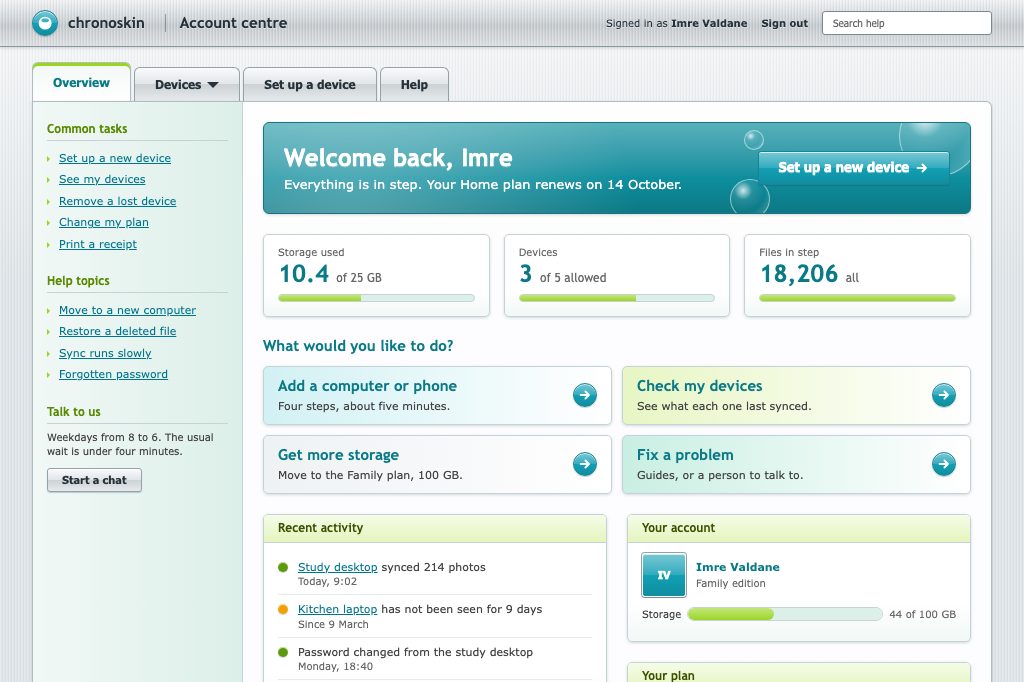Click the Files in step progress bar
The height and width of the screenshot is (682, 1024).
coord(857,298)
